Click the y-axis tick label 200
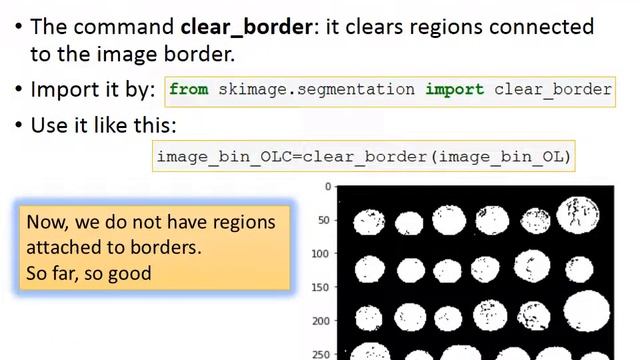 click(x=321, y=321)
